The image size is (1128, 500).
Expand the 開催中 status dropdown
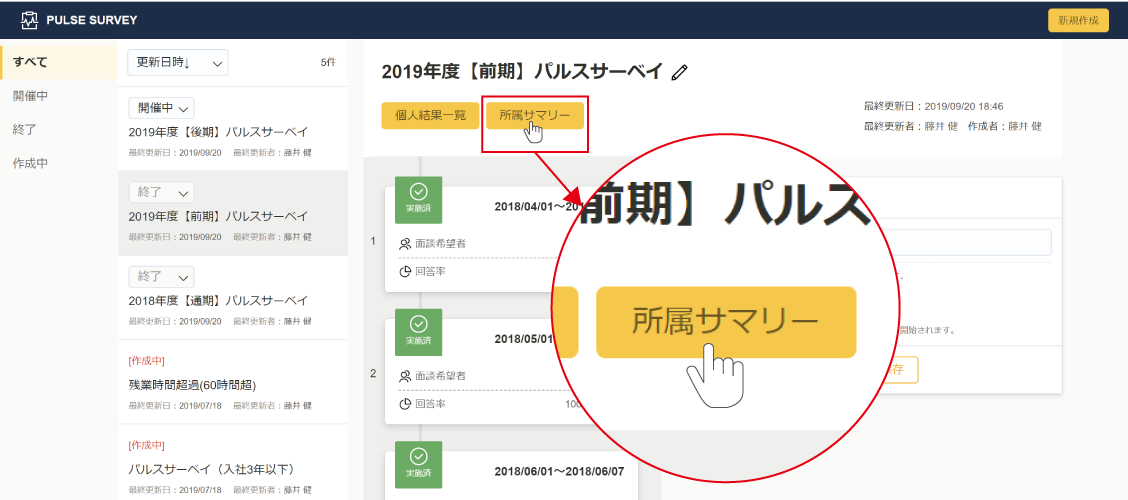point(161,108)
